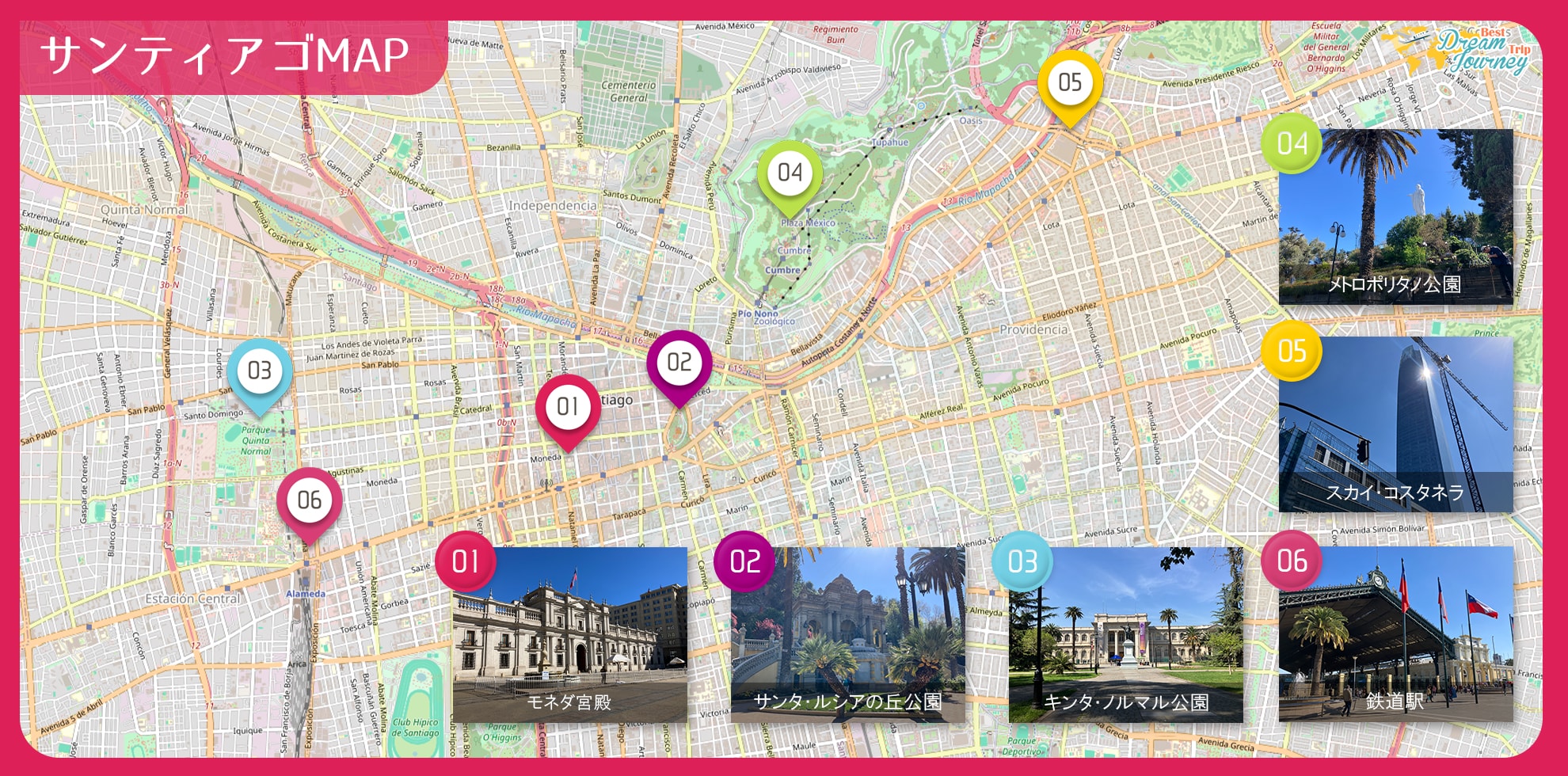
Task: Open the メトロポリタノ公園 photo
Action: (x=1395, y=216)
